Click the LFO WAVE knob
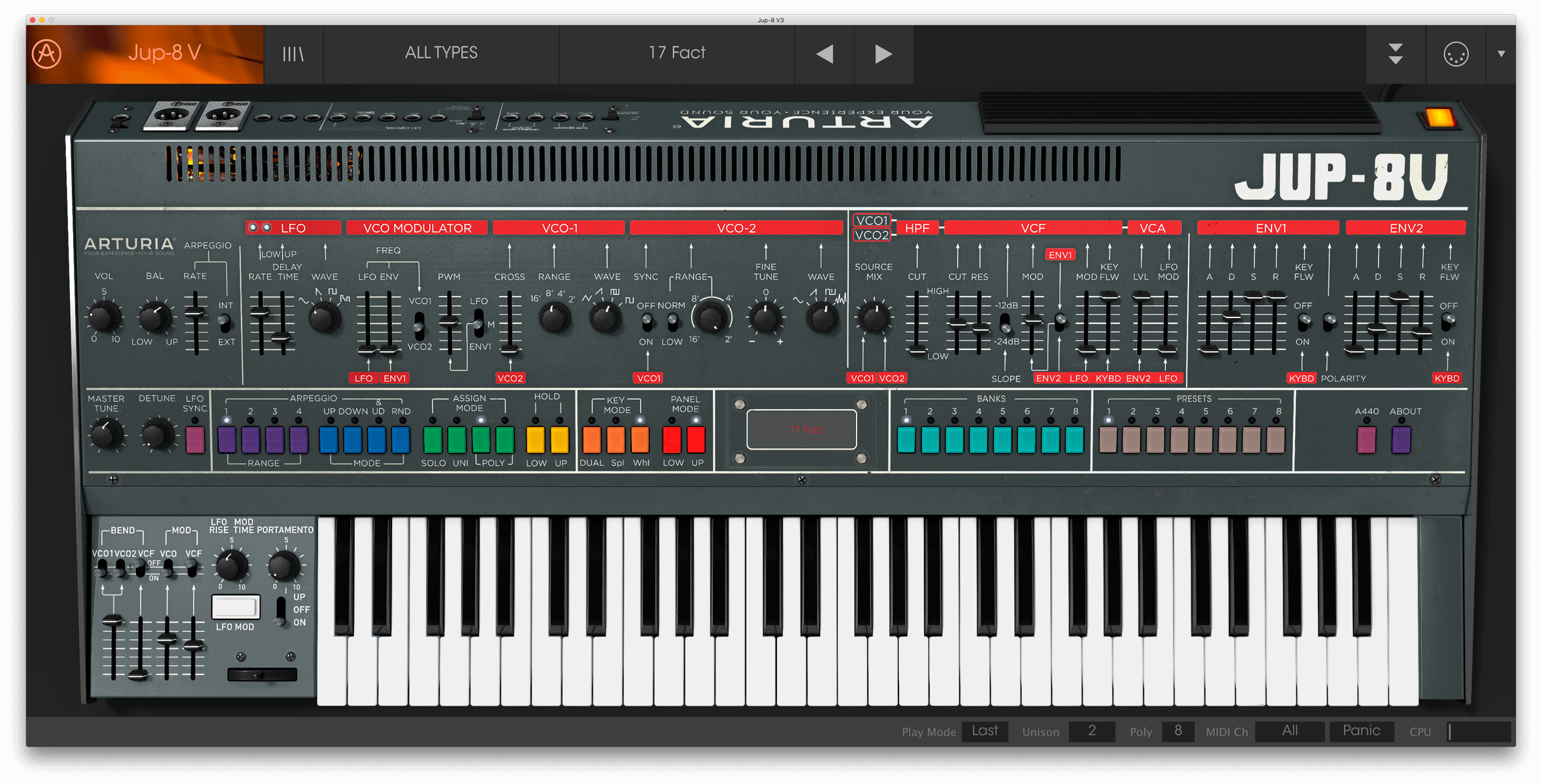Screen dimensions: 1542x784 324,318
